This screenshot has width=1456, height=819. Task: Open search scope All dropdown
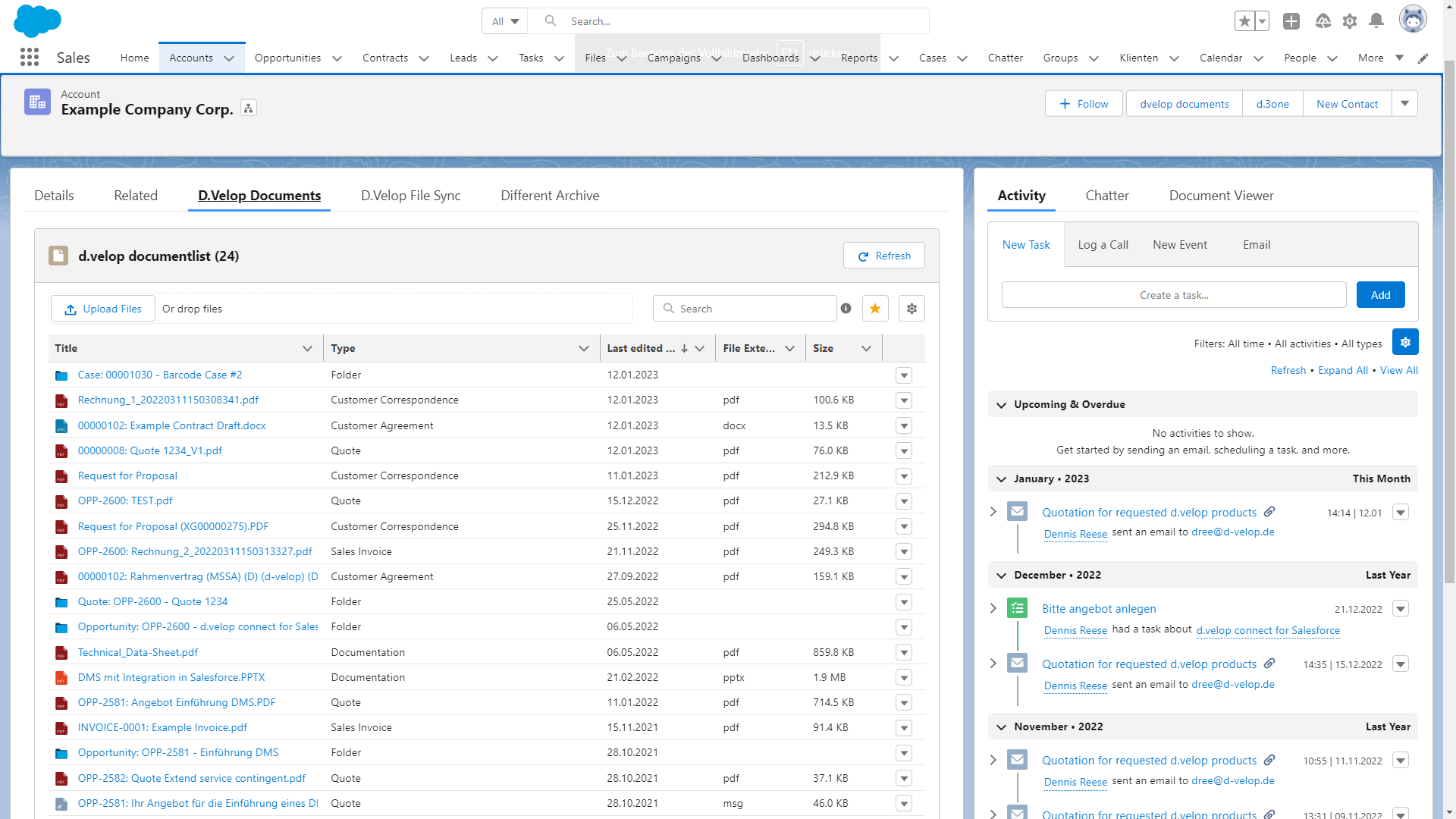pyautogui.click(x=505, y=21)
